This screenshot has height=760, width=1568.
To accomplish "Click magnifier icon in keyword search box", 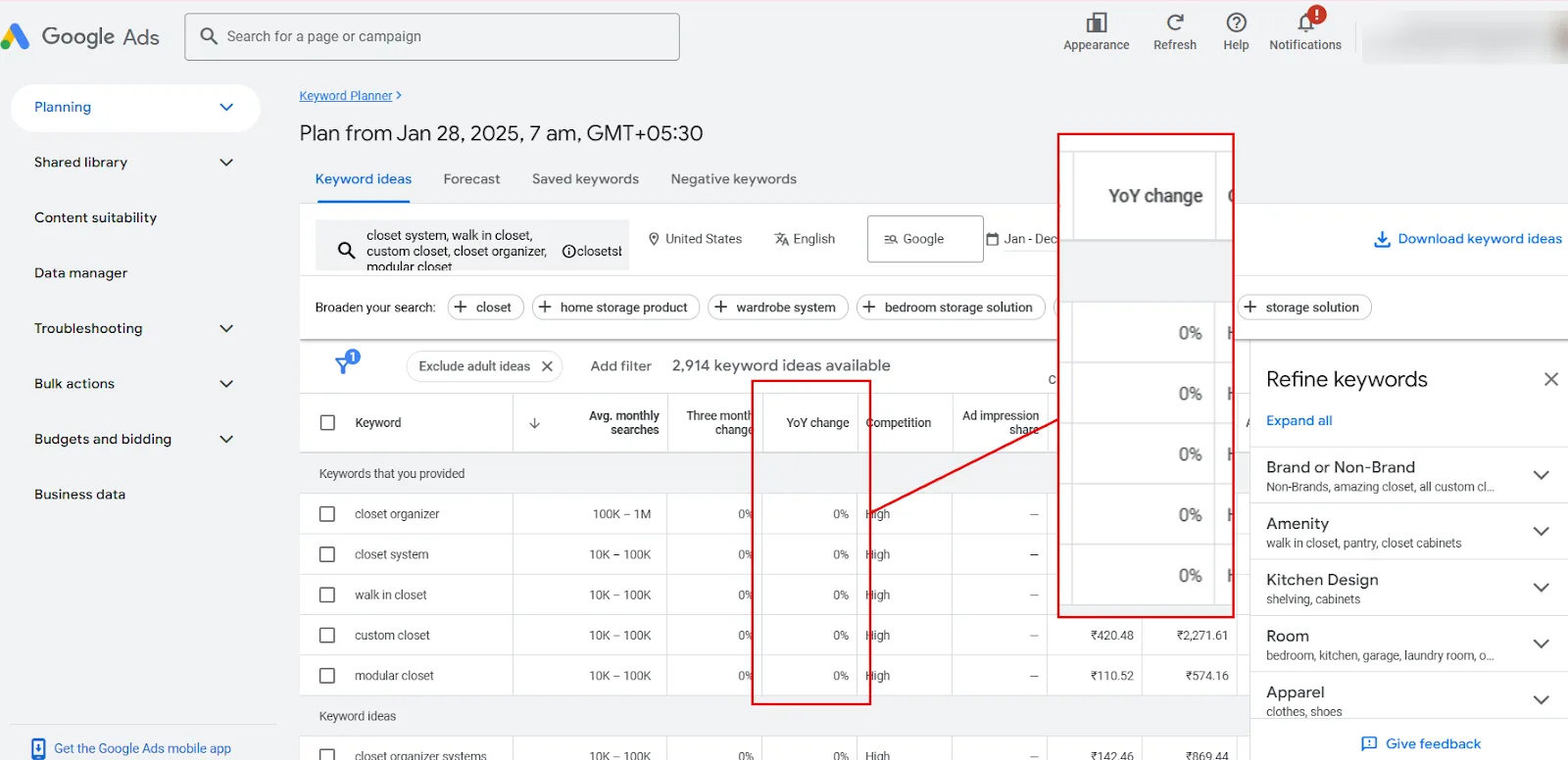I will [346, 250].
